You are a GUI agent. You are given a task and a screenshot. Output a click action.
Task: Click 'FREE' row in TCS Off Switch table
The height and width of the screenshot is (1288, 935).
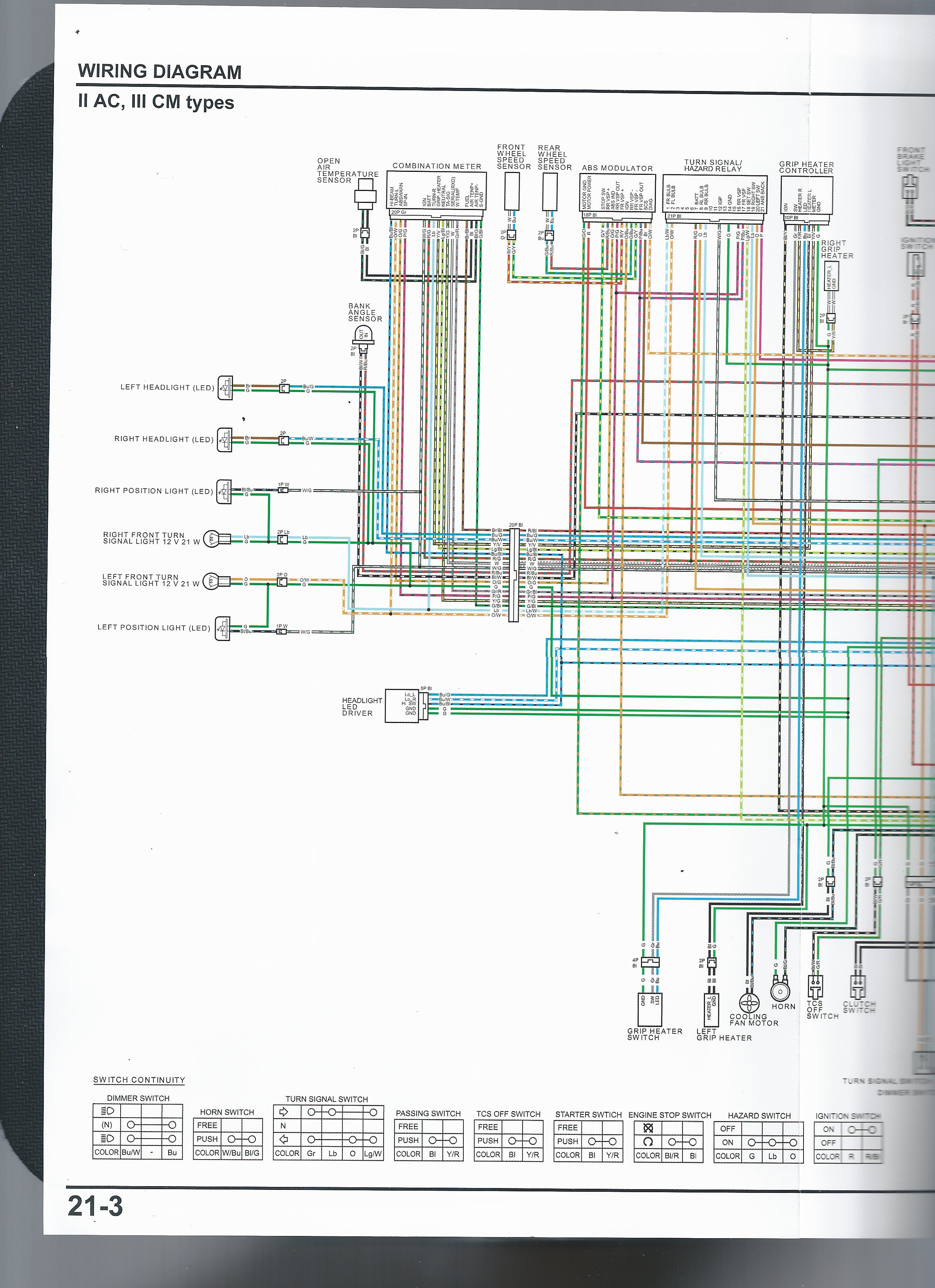[x=509, y=1127]
